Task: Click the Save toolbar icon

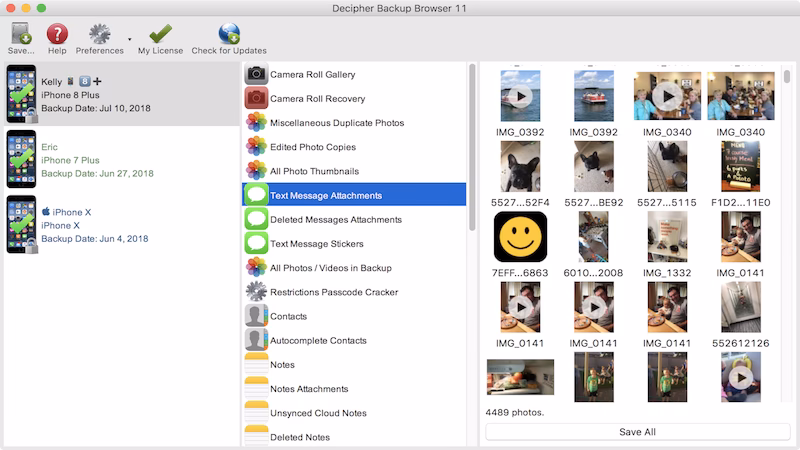Action: point(21,34)
